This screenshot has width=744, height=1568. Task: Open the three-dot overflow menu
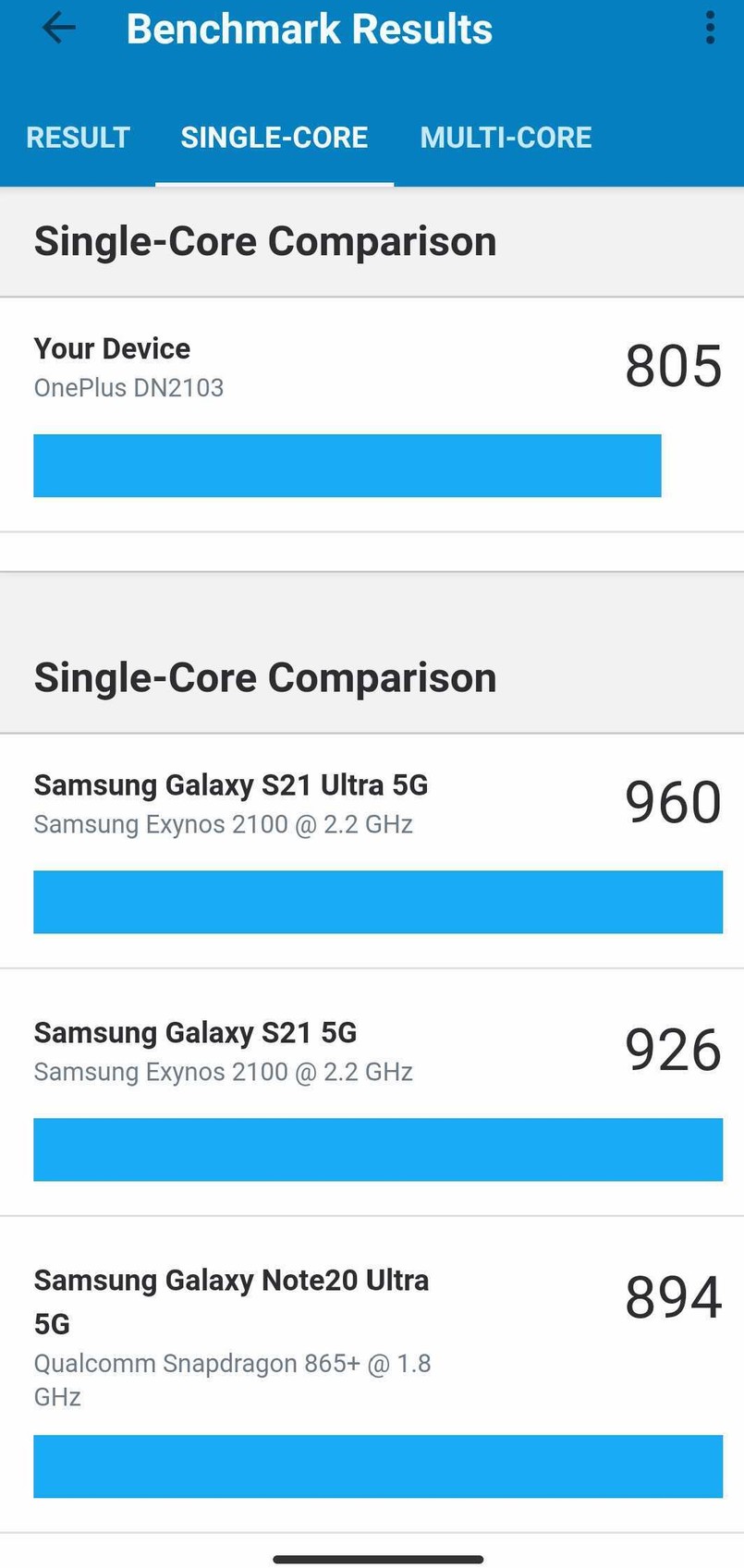pos(710,28)
